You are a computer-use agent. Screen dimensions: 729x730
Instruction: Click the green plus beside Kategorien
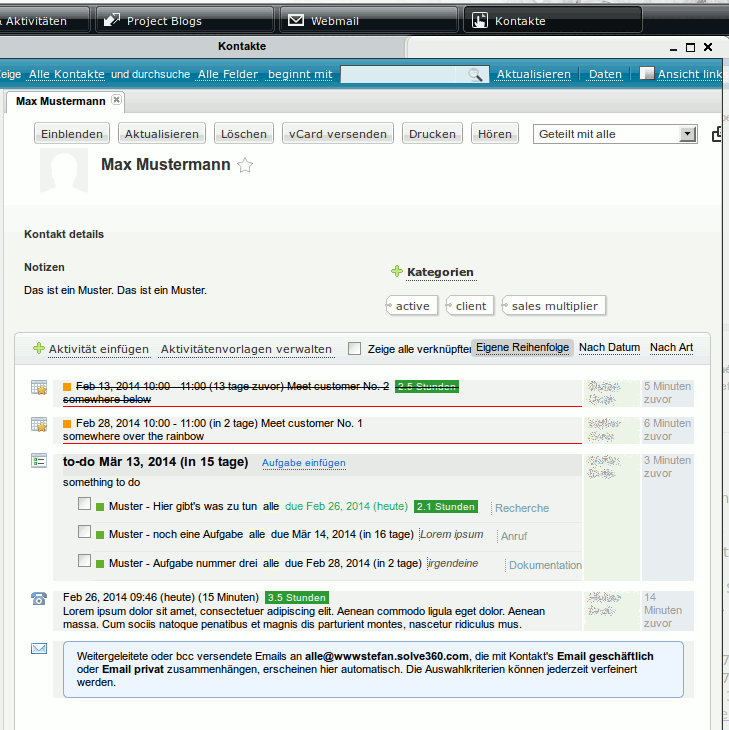coord(397,271)
